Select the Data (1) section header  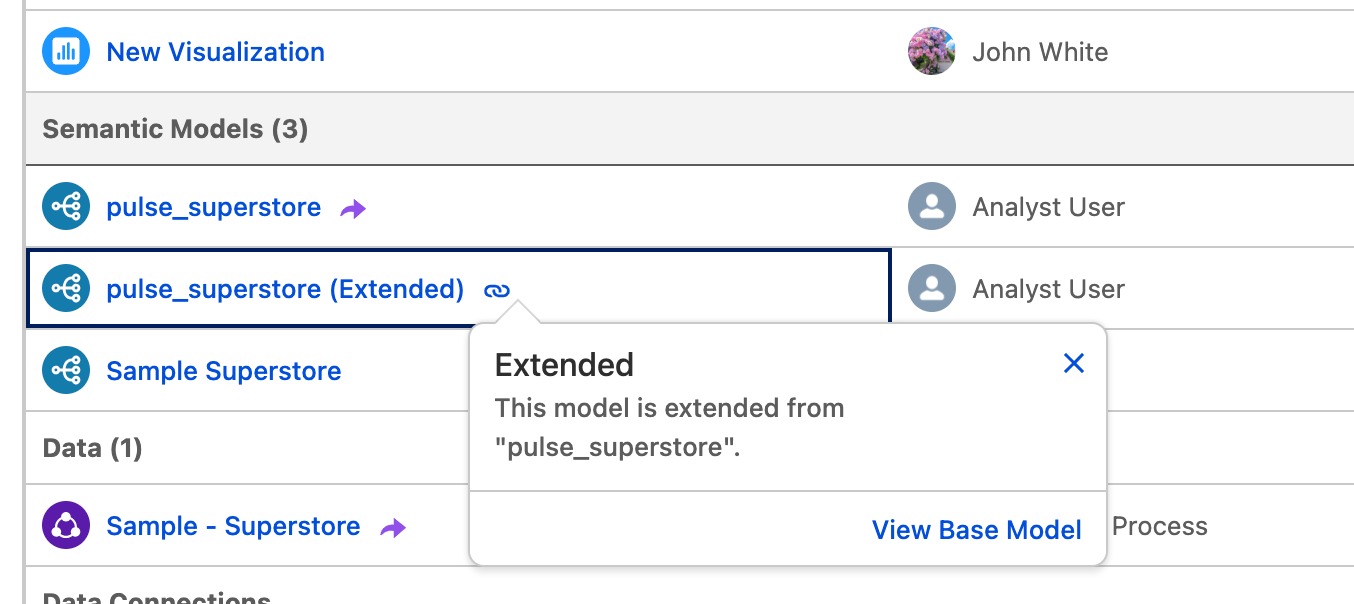[92, 448]
